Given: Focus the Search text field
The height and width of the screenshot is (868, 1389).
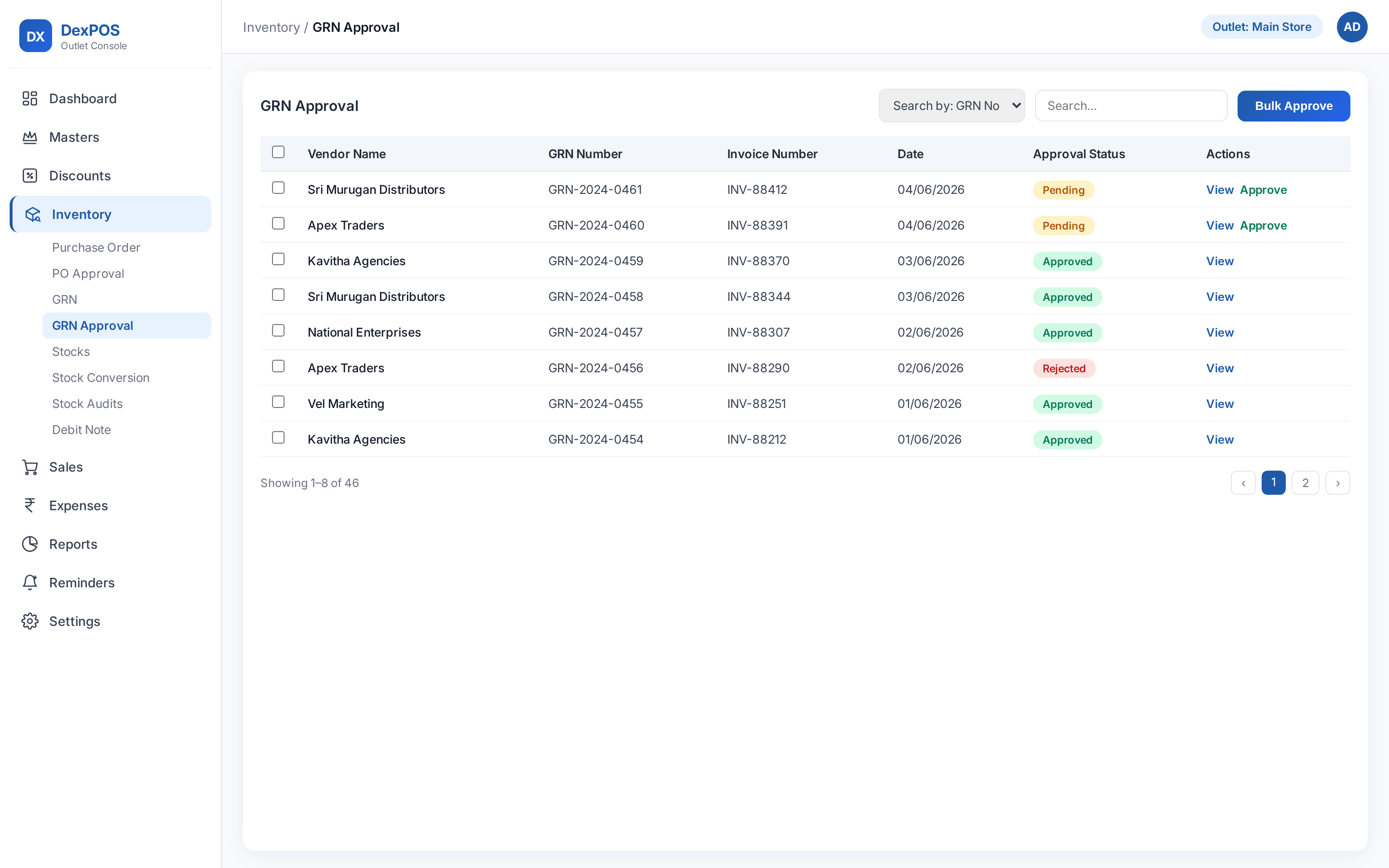Looking at the screenshot, I should 1130,106.
